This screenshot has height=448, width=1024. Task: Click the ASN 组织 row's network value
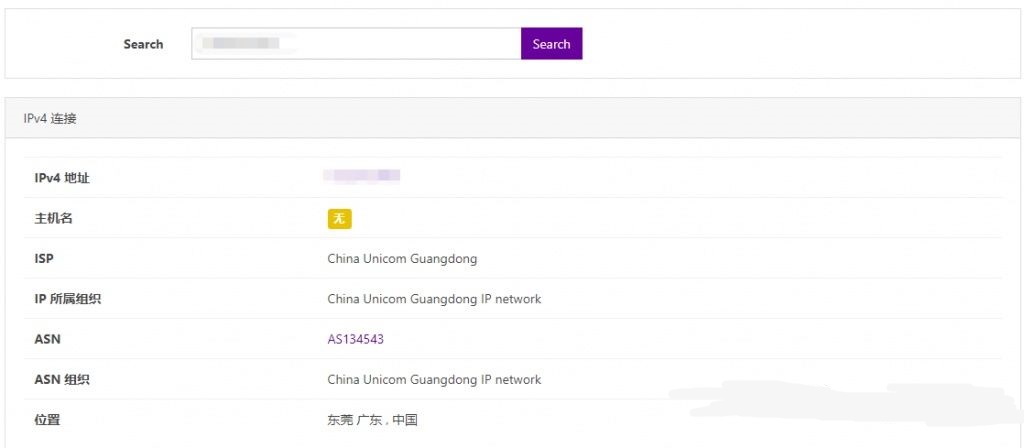[434, 380]
